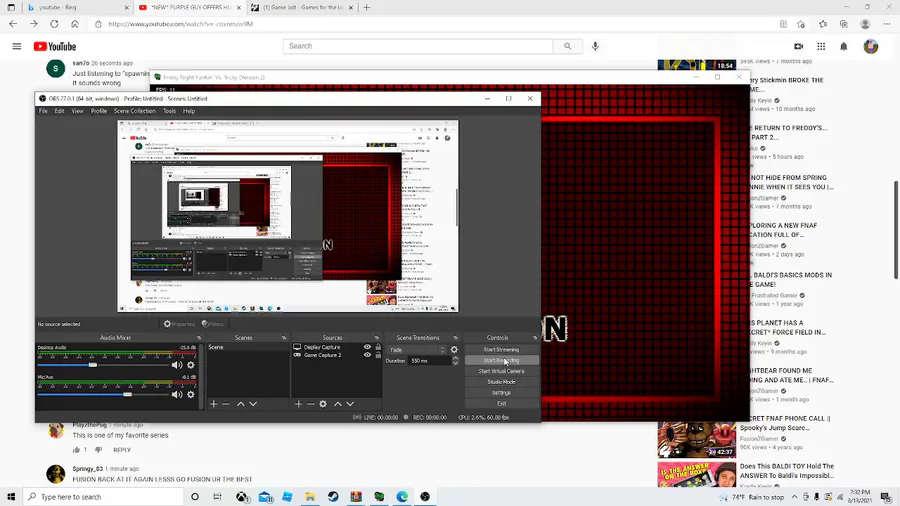Hide Display Capture with eye icon
Screen dimensions: 900x506
[x=367, y=347]
